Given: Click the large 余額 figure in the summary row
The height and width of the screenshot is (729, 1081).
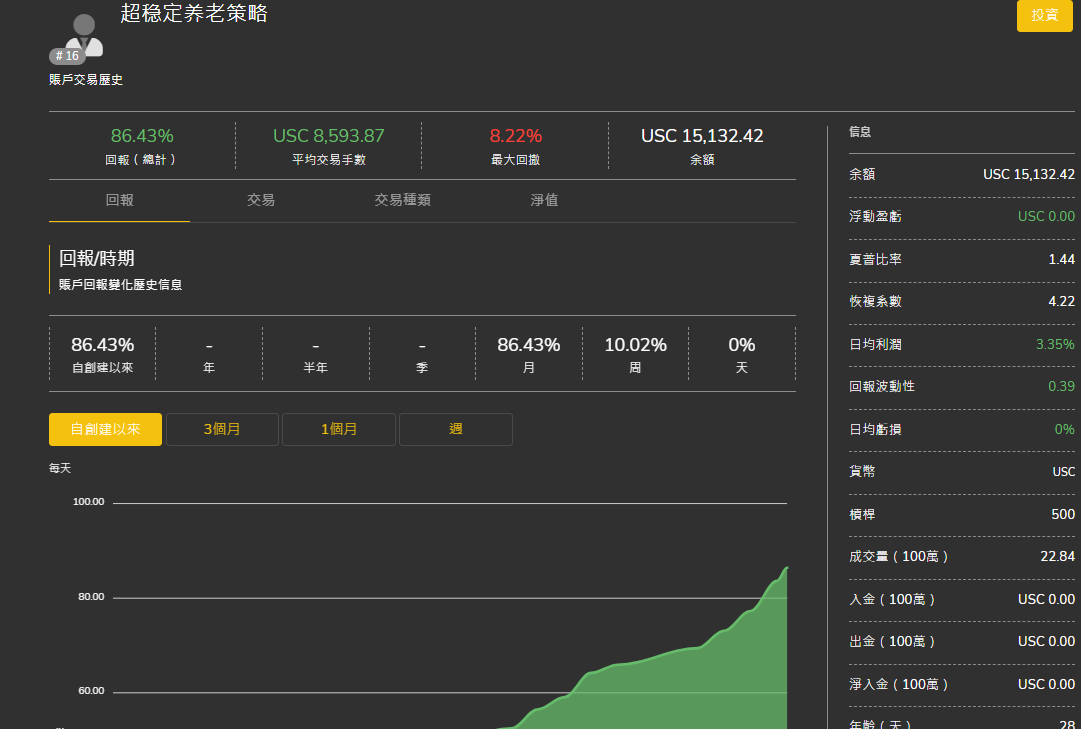Looking at the screenshot, I should pyautogui.click(x=702, y=136).
